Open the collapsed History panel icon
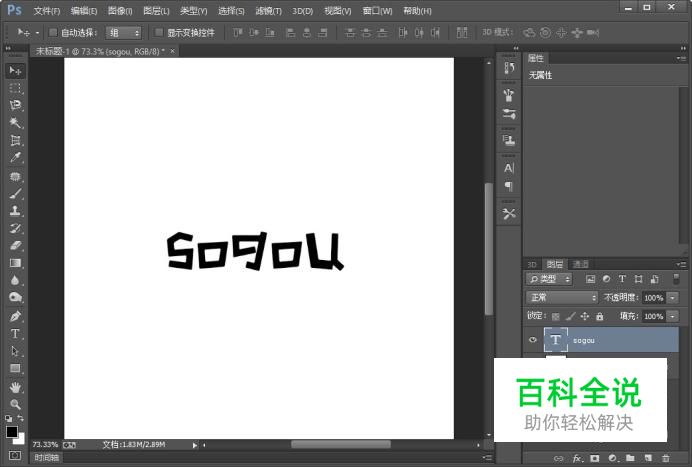The image size is (692, 467). coord(509,68)
